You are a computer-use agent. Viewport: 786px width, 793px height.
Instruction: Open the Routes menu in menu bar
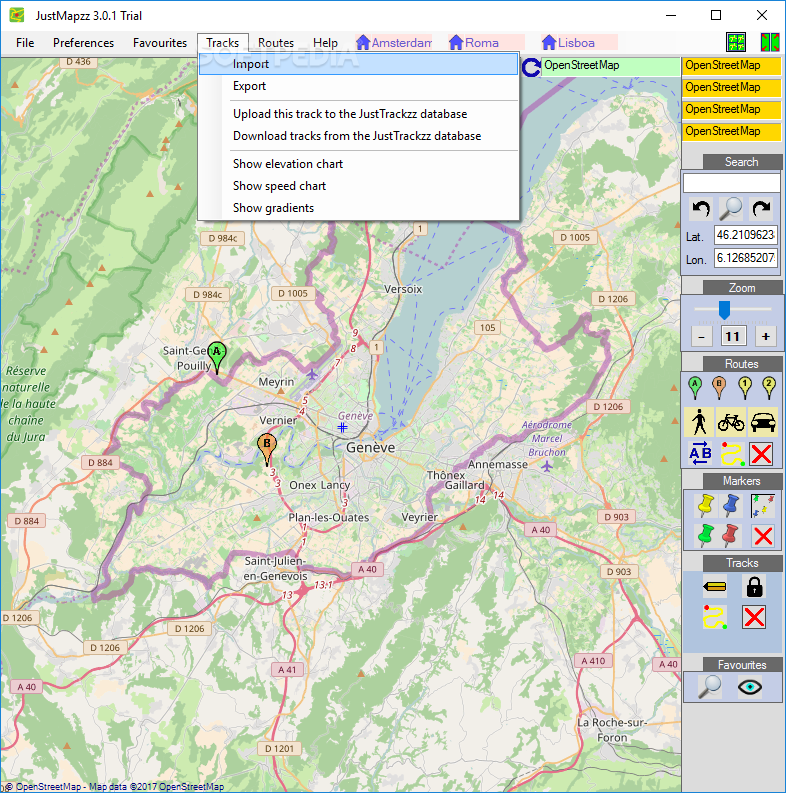276,43
